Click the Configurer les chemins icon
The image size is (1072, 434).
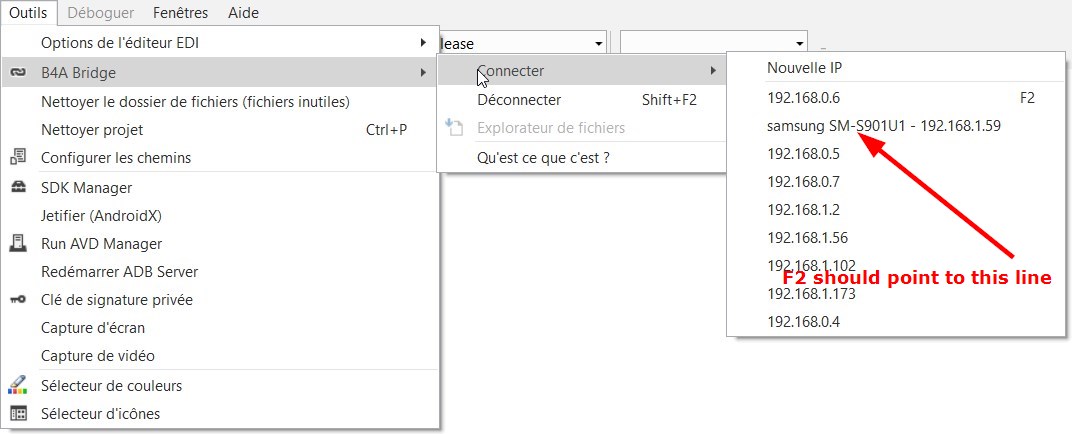(x=18, y=158)
